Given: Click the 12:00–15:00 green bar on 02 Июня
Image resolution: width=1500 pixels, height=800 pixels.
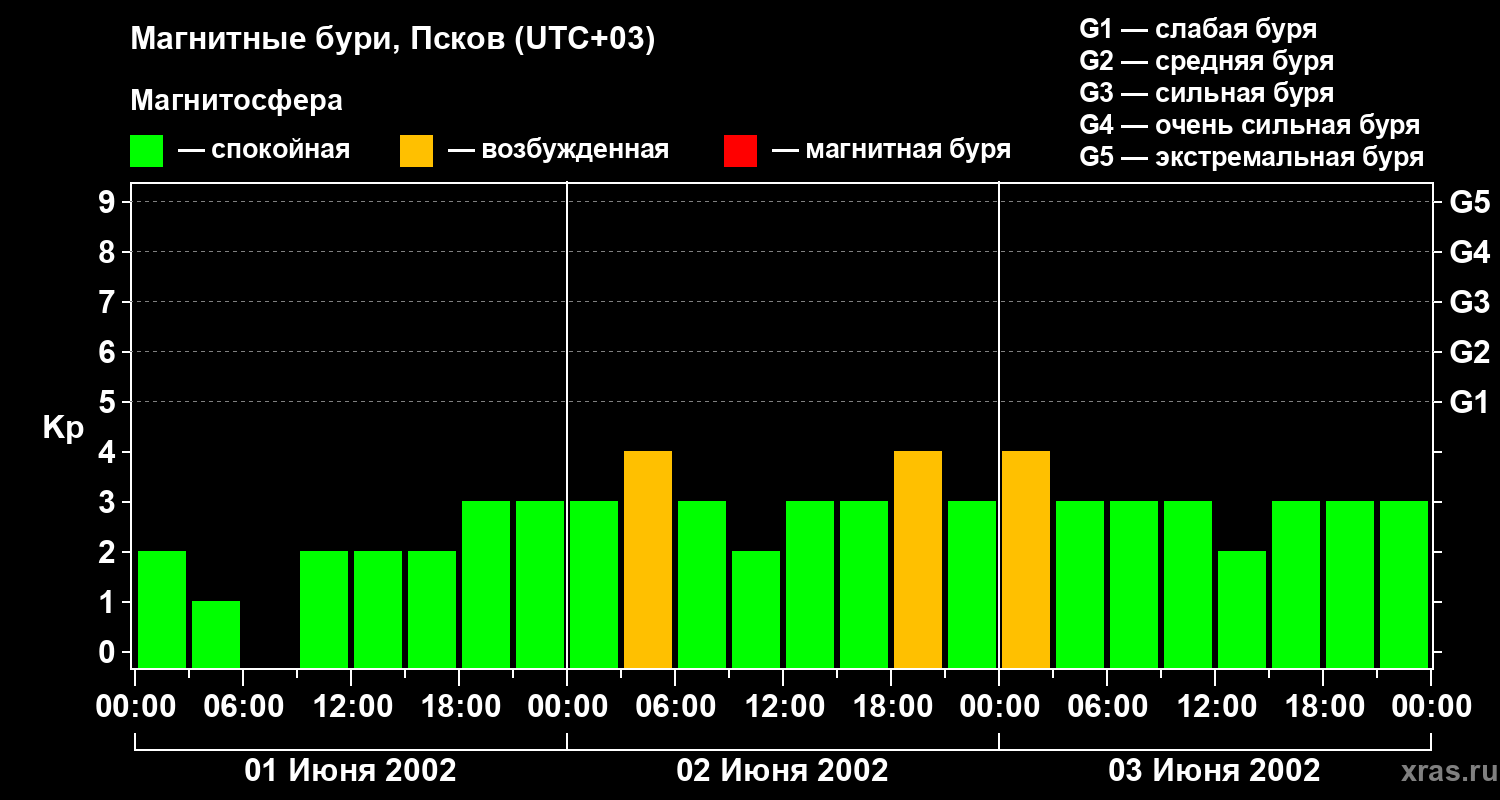Looking at the screenshot, I should 810,584.
